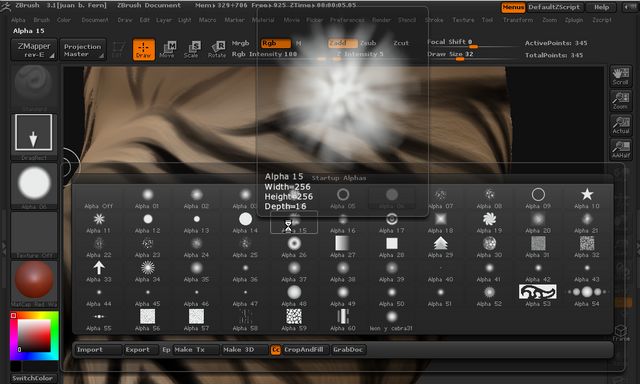
Task: Click the GrabDoc button
Action: 348,350
